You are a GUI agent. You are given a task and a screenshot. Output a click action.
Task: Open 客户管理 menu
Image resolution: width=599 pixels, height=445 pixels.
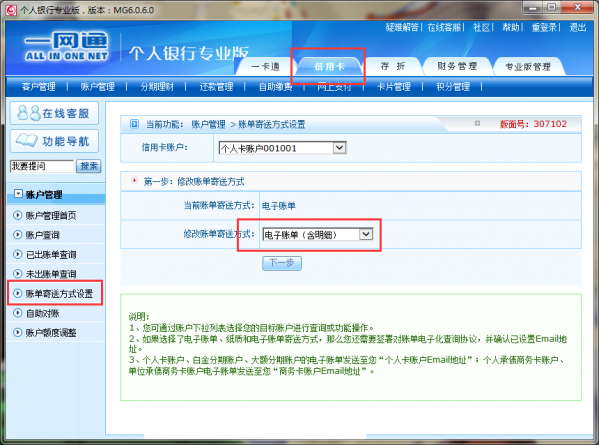click(39, 87)
